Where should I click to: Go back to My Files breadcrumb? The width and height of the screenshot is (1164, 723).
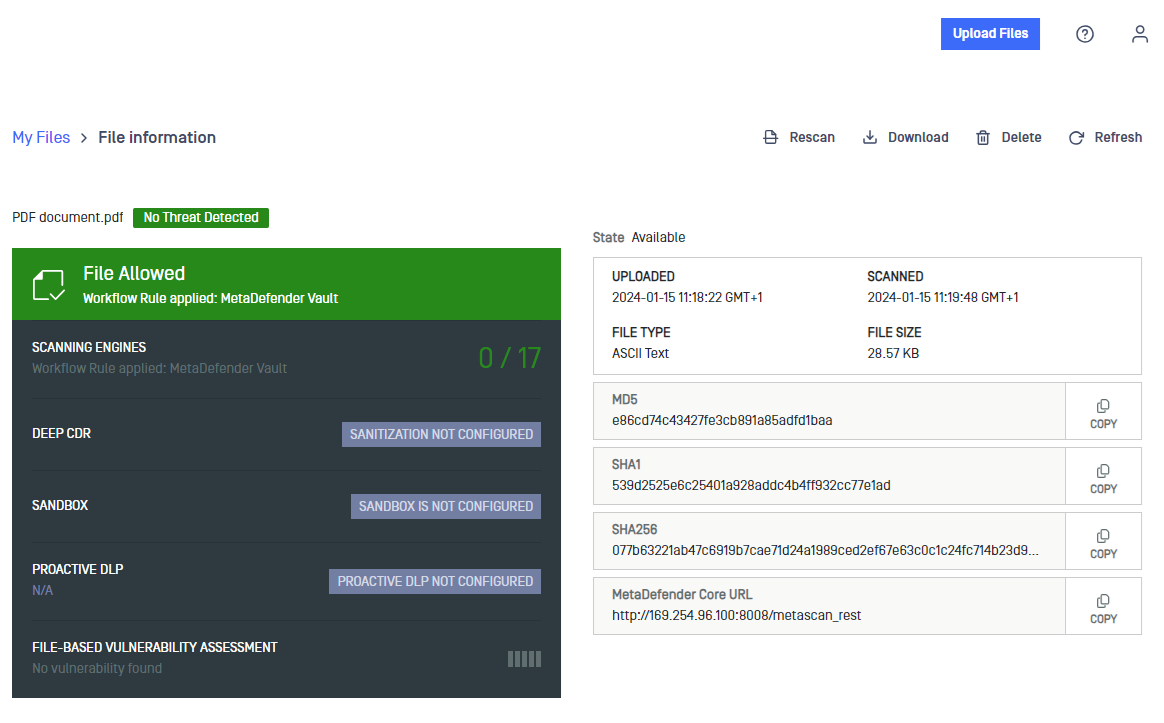pyautogui.click(x=41, y=137)
